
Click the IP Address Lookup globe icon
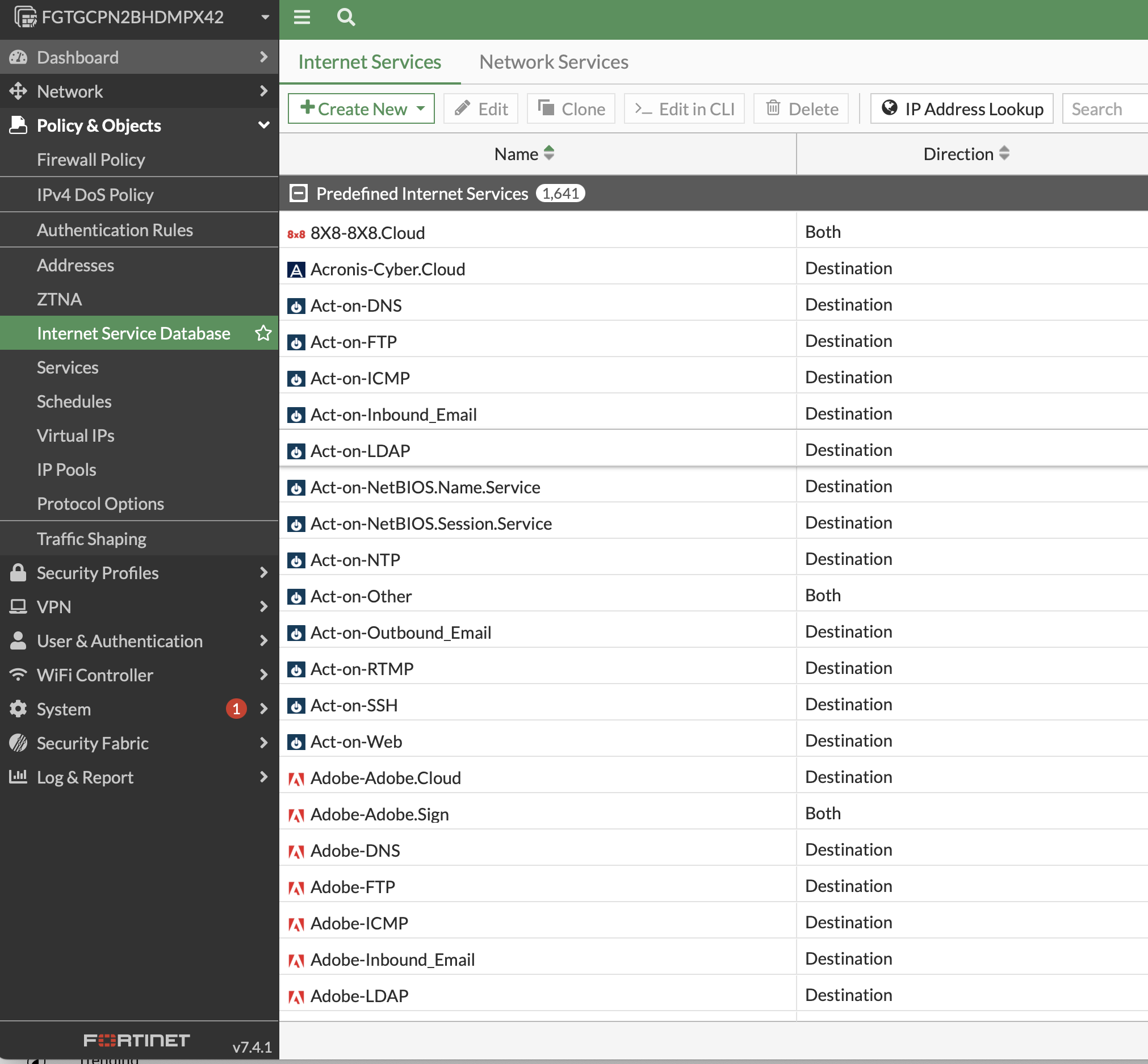click(890, 108)
